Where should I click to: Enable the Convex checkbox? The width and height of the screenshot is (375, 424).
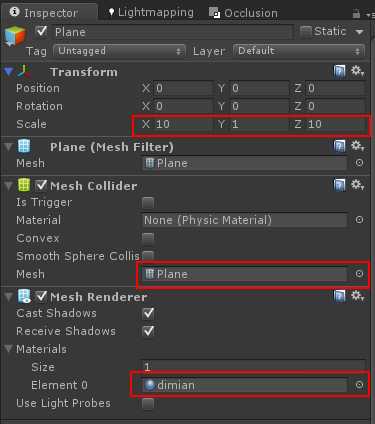(x=148, y=238)
